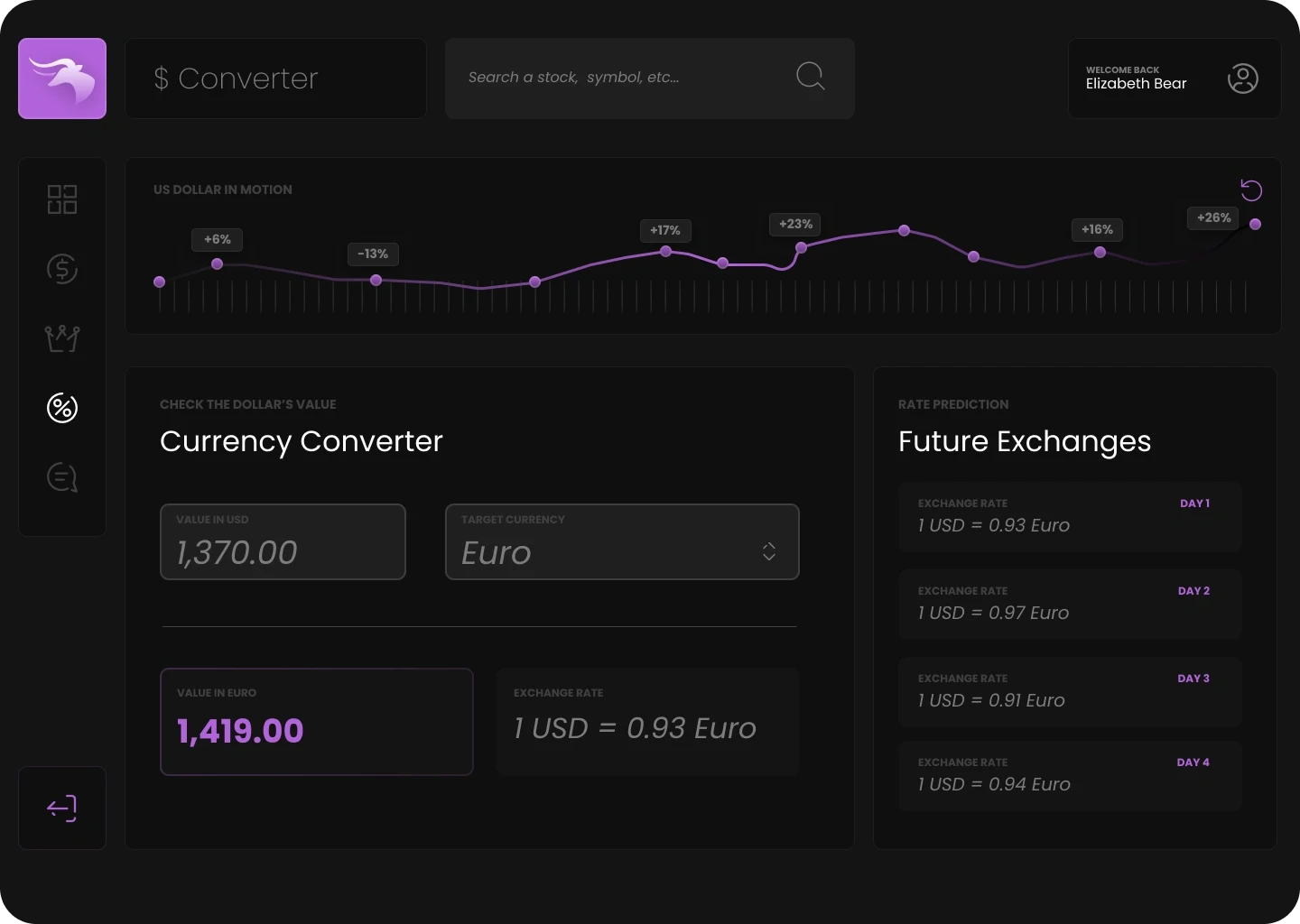Click the Euro selector up-down arrows
The width and height of the screenshot is (1300, 924).
[x=769, y=551]
